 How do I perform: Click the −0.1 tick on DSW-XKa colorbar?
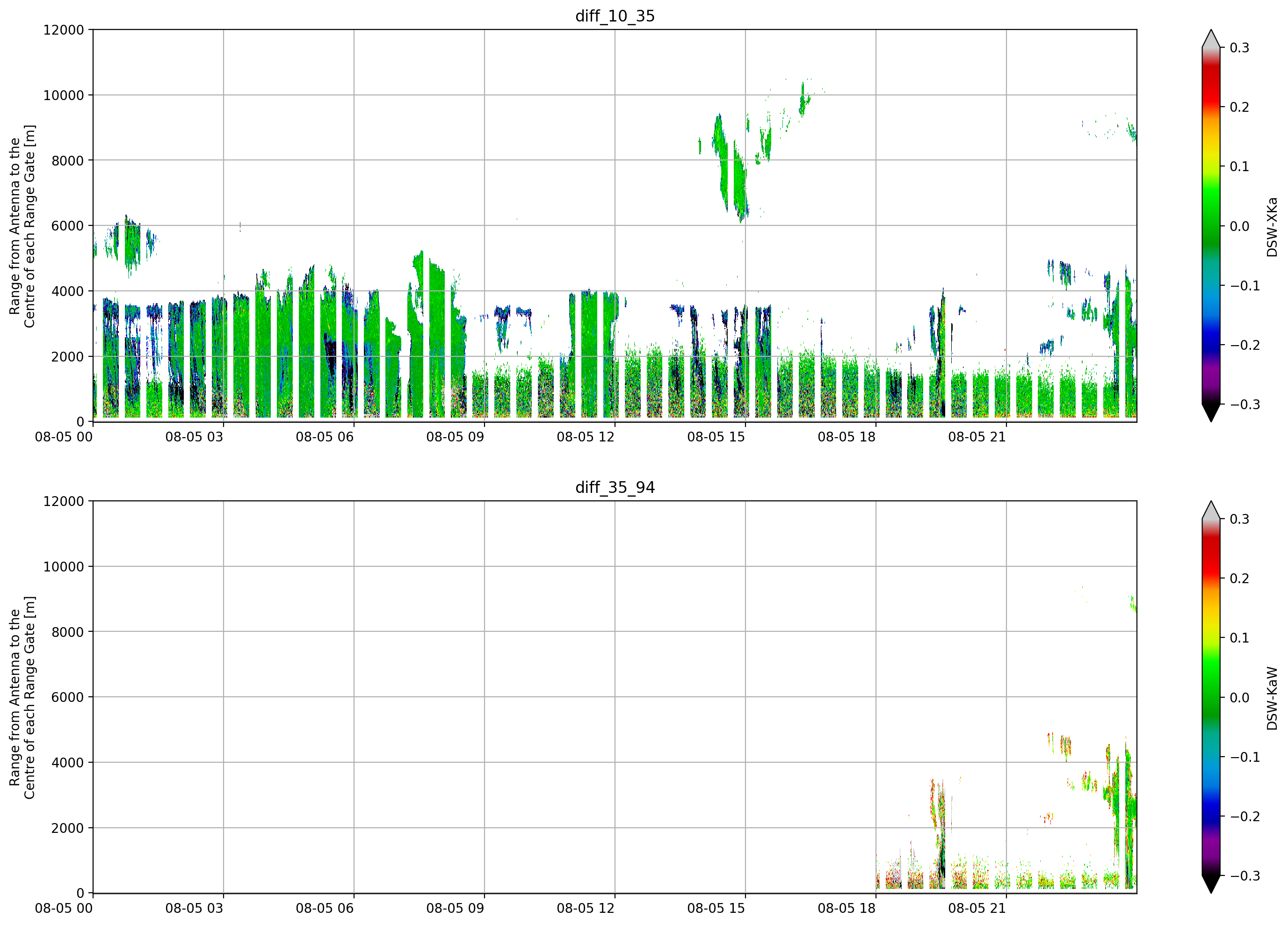coord(1245,286)
